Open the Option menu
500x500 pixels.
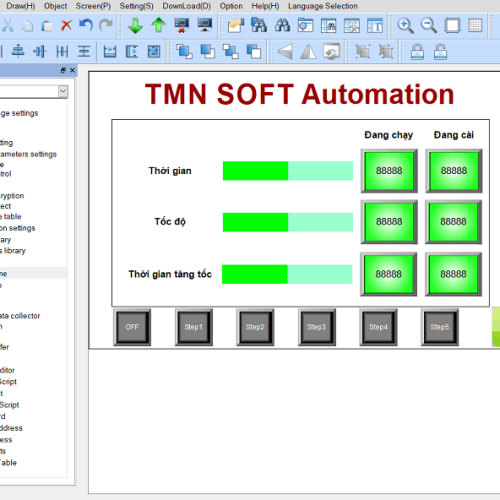231,6
